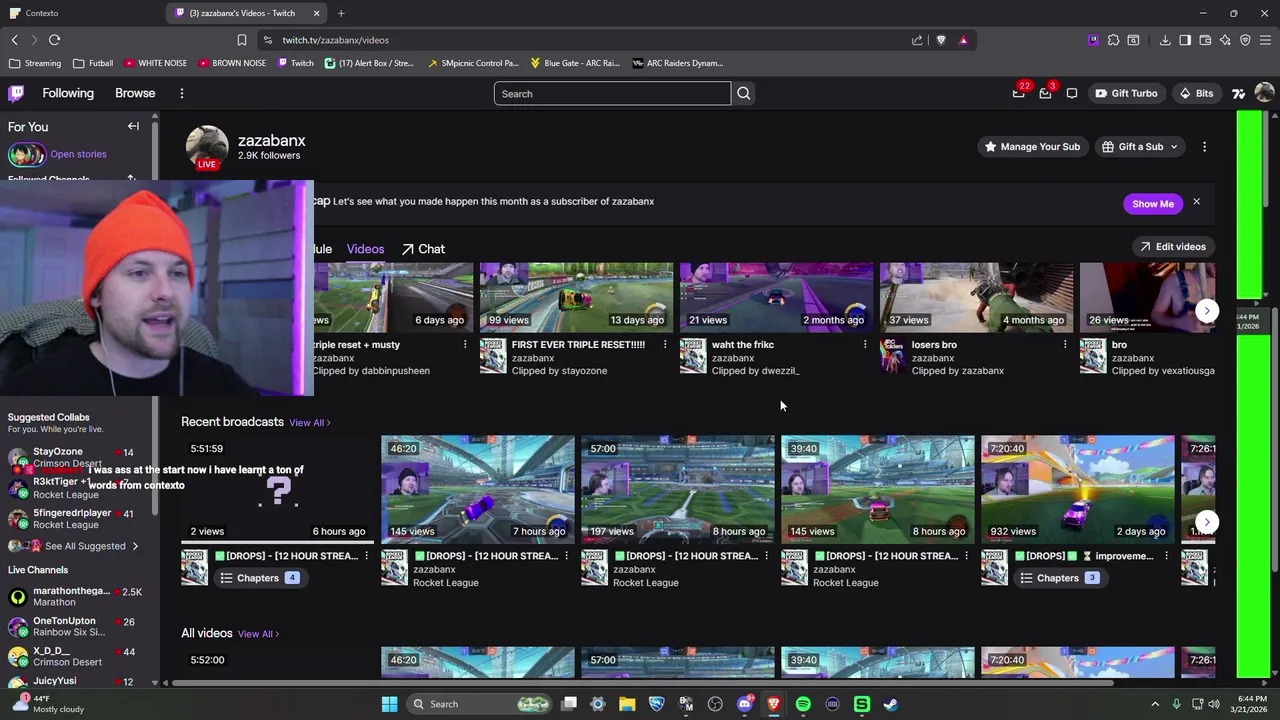
Task: Open Steam from the taskbar
Action: coord(891,704)
